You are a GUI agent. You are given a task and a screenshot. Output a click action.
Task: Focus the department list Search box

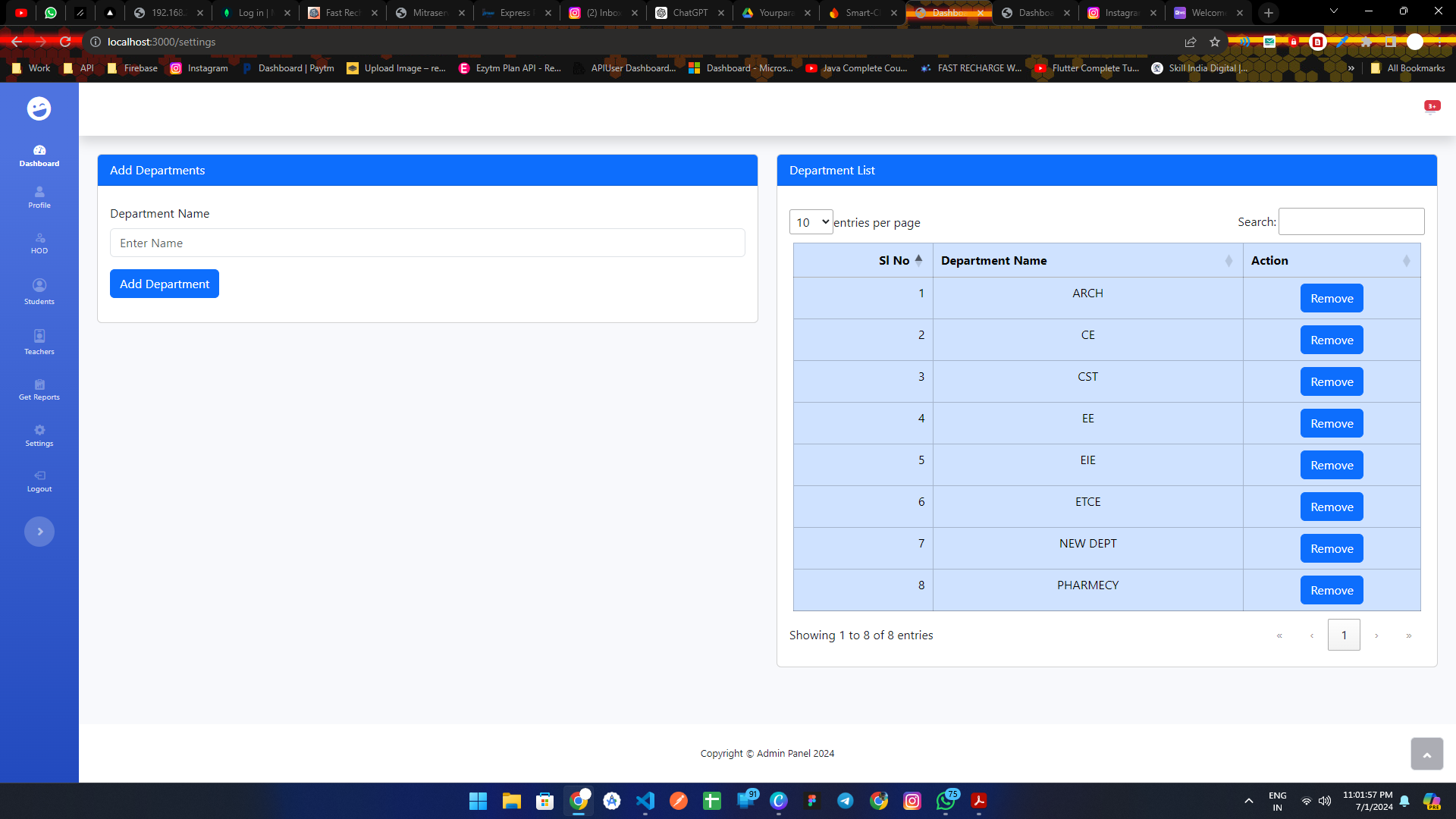[1351, 222]
